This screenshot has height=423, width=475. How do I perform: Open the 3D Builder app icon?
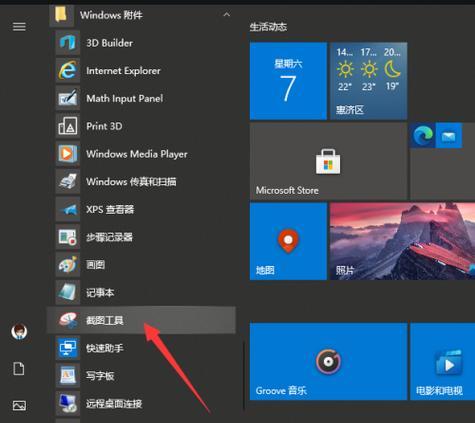click(68, 43)
